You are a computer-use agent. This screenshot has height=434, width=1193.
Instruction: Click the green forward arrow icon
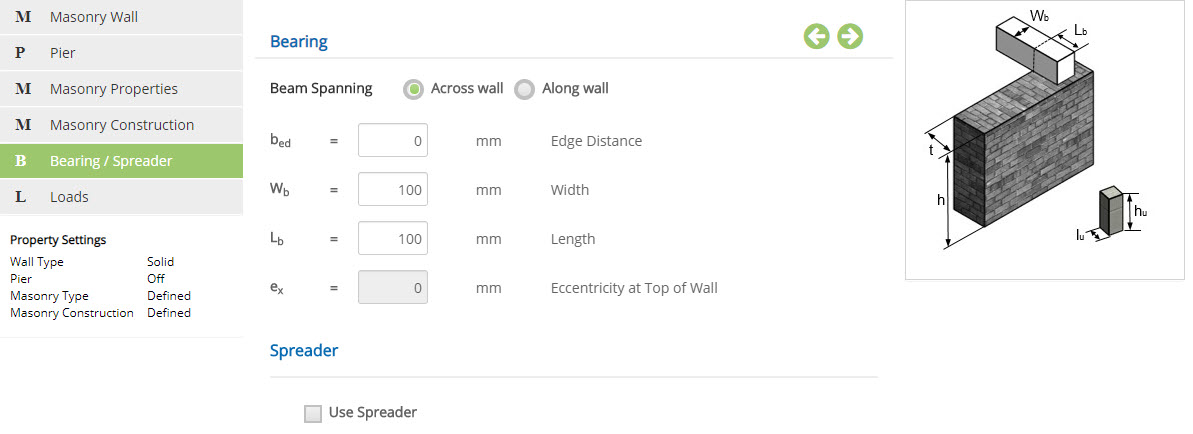point(850,37)
